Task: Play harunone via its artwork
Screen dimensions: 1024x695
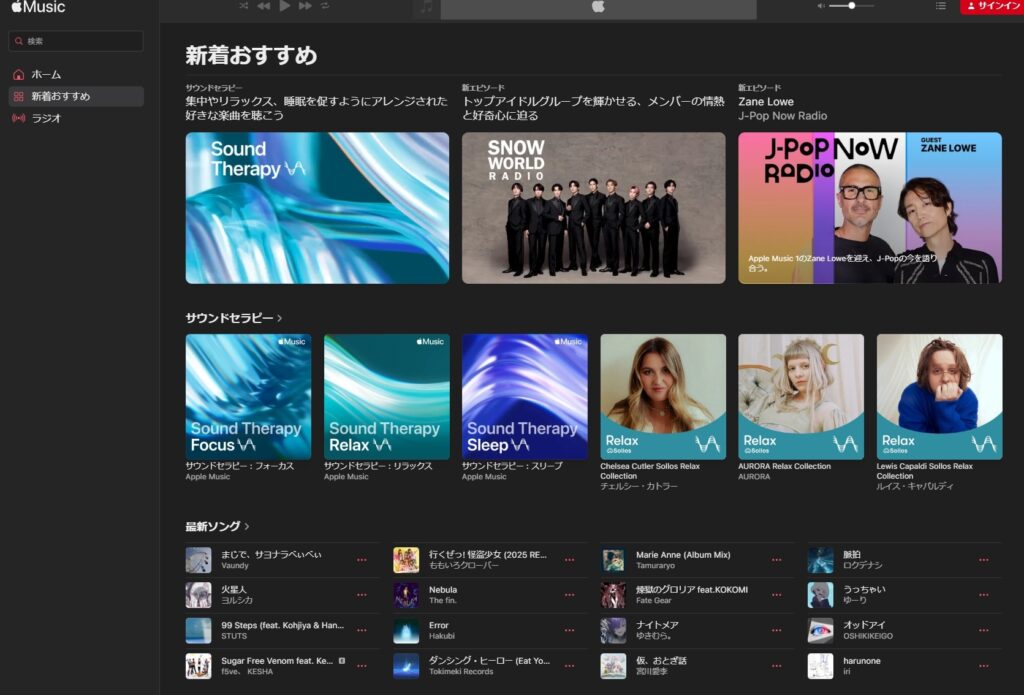Action: (x=820, y=666)
